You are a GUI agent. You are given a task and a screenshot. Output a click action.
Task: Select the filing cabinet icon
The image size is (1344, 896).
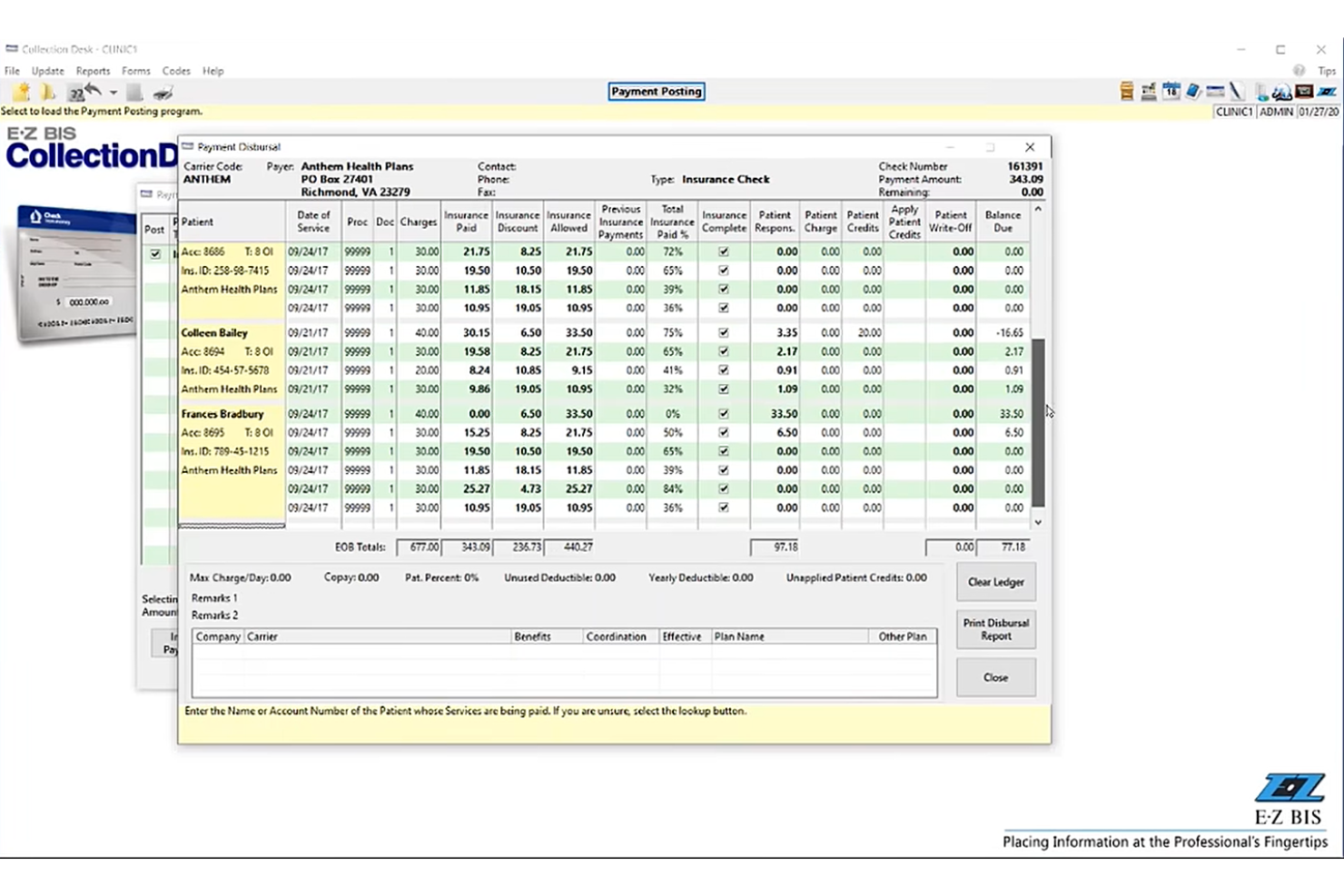1126,91
